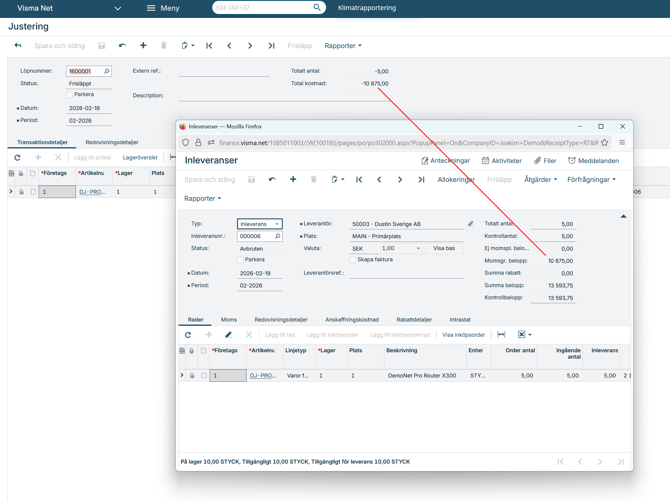Viewport: 670px width, 501px height.
Task: Undo changes in Inleveranser toolbar
Action: 272,180
